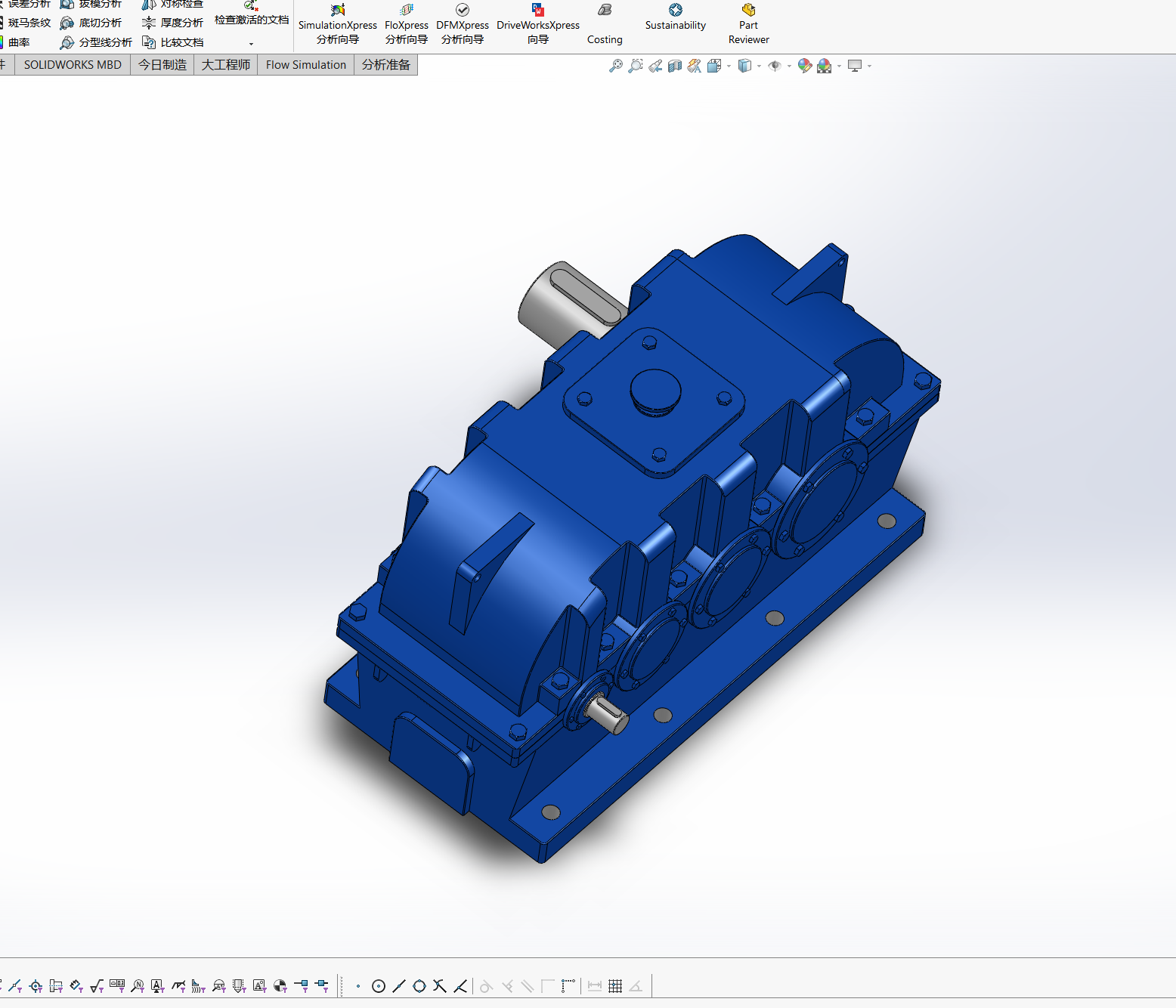Launch the Sustainability tool
Viewport: 1176px width, 1008px height.
676,17
